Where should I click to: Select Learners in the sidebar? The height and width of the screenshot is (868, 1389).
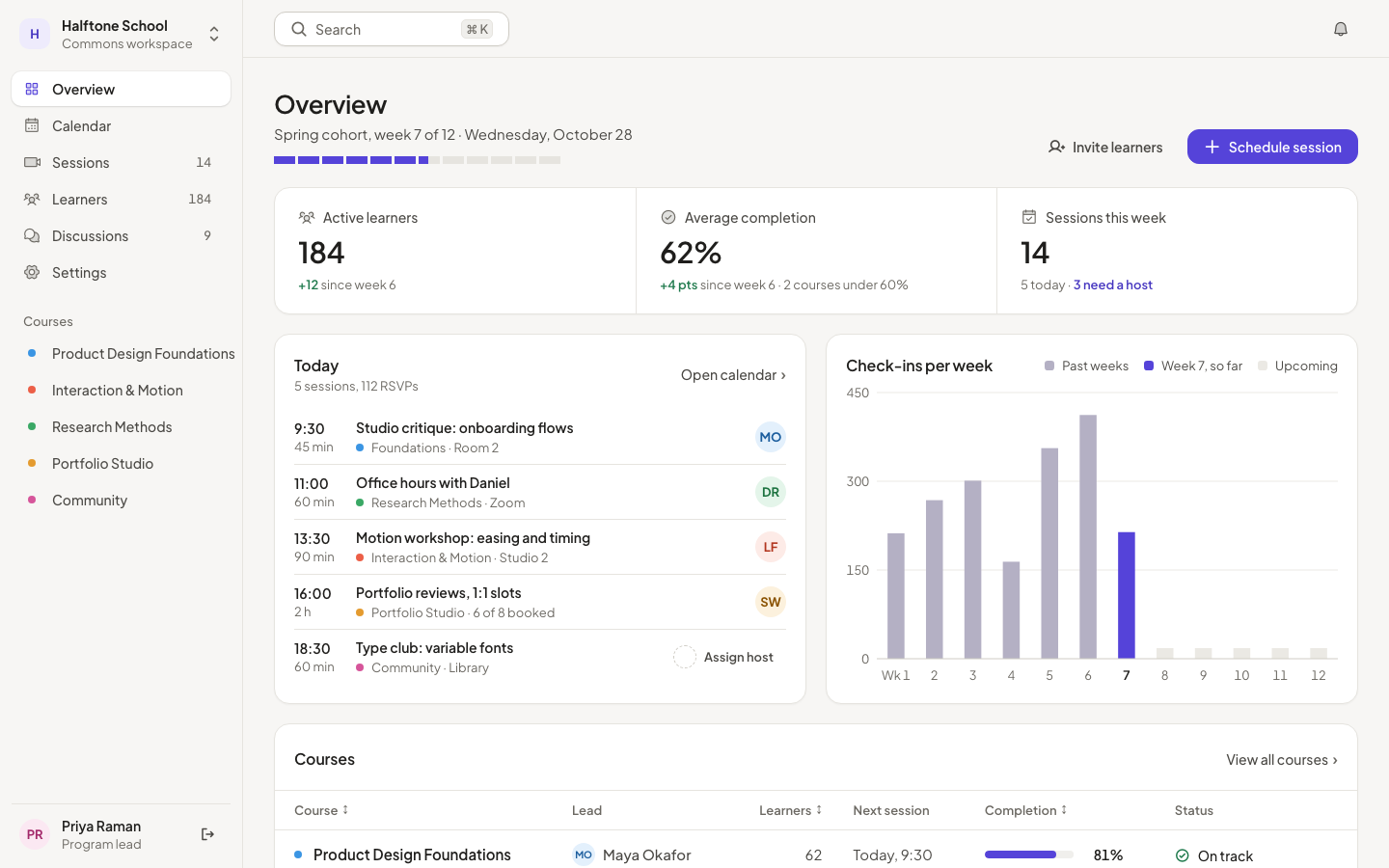(121, 199)
